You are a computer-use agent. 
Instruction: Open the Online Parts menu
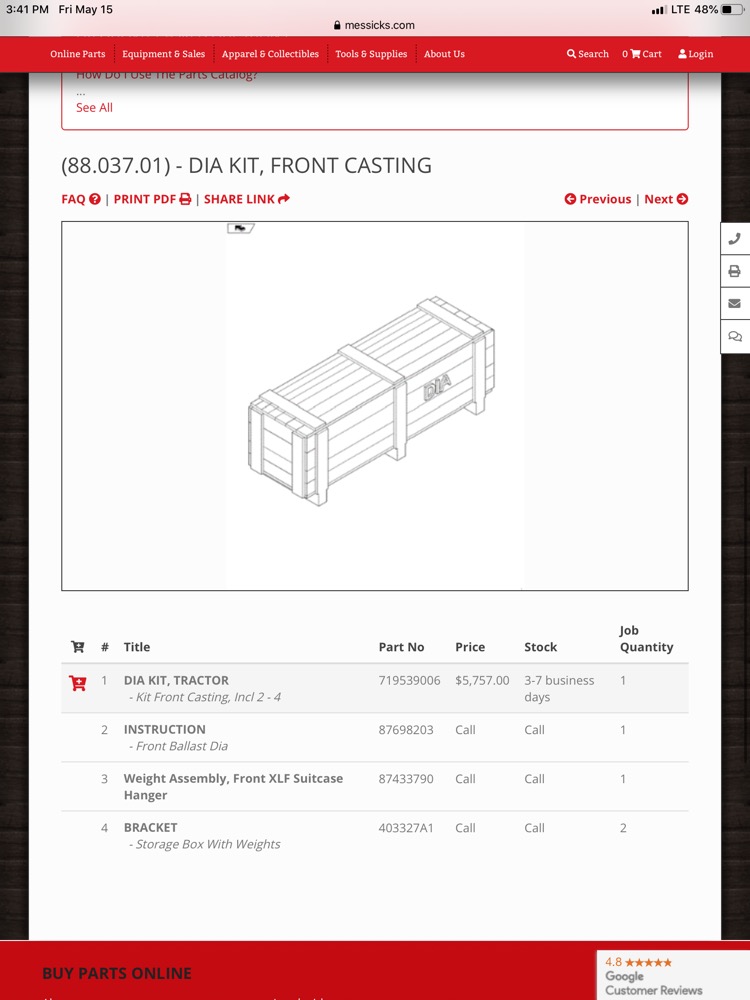point(78,54)
